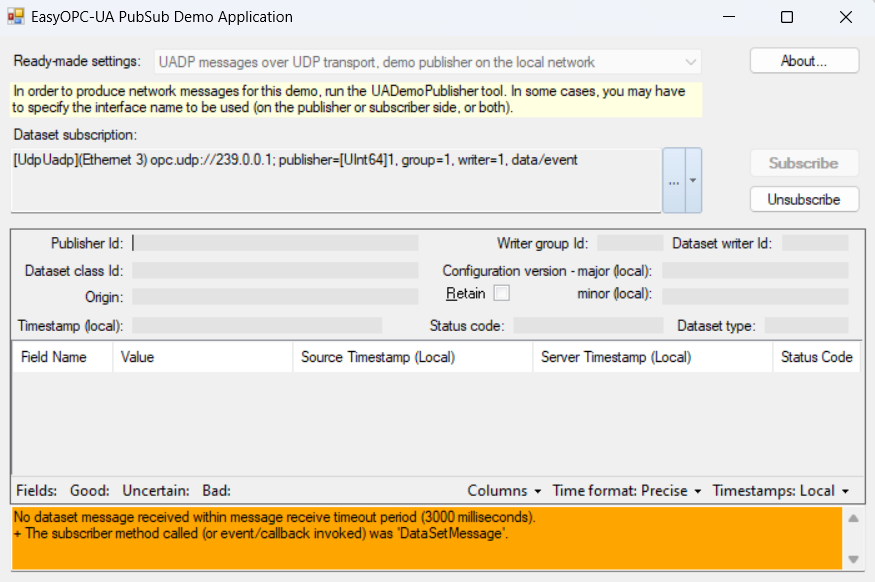Click the Origin field
875x582 pixels.
tap(275, 296)
